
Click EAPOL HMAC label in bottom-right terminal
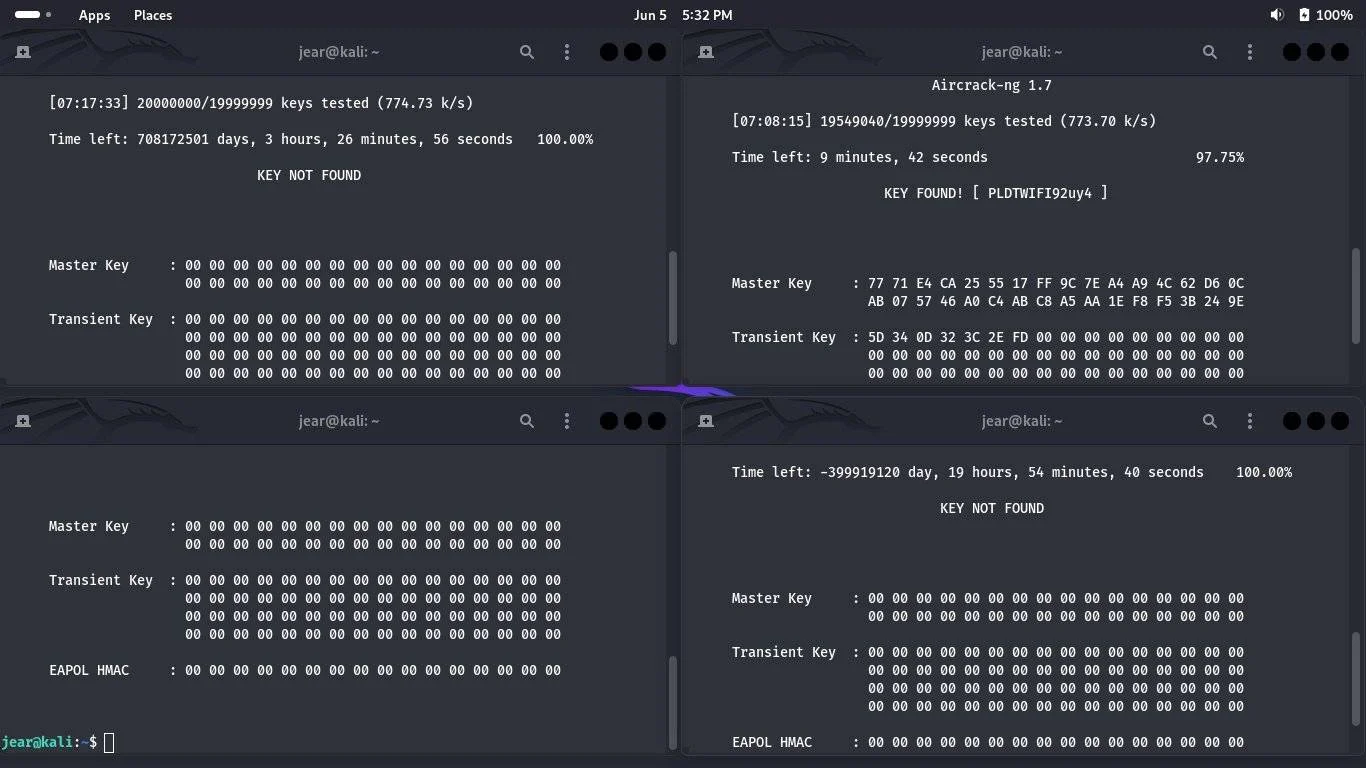tap(772, 742)
